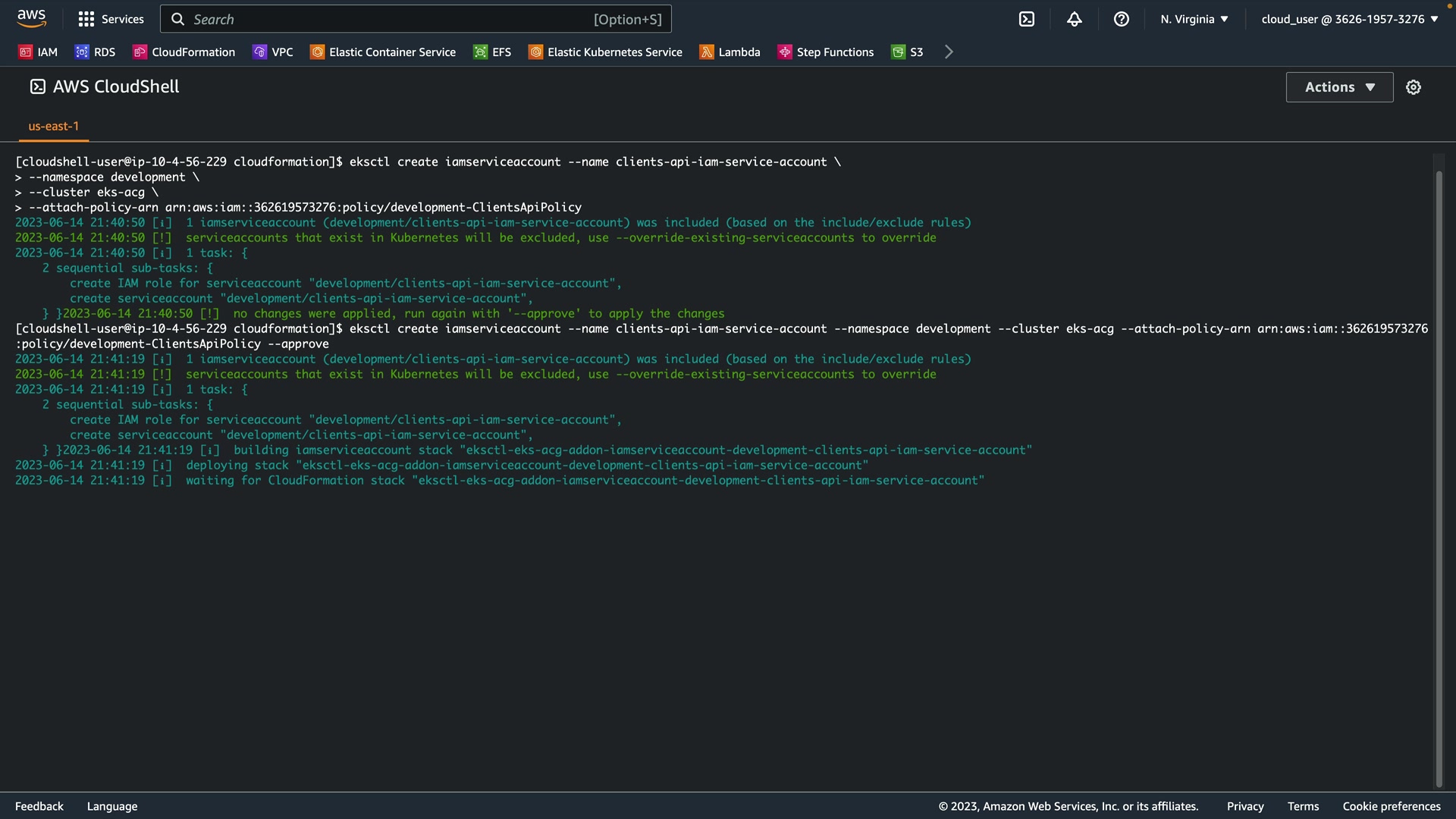Expand the cloud_user account menu
Screen dimensions: 1456x819
point(1349,19)
